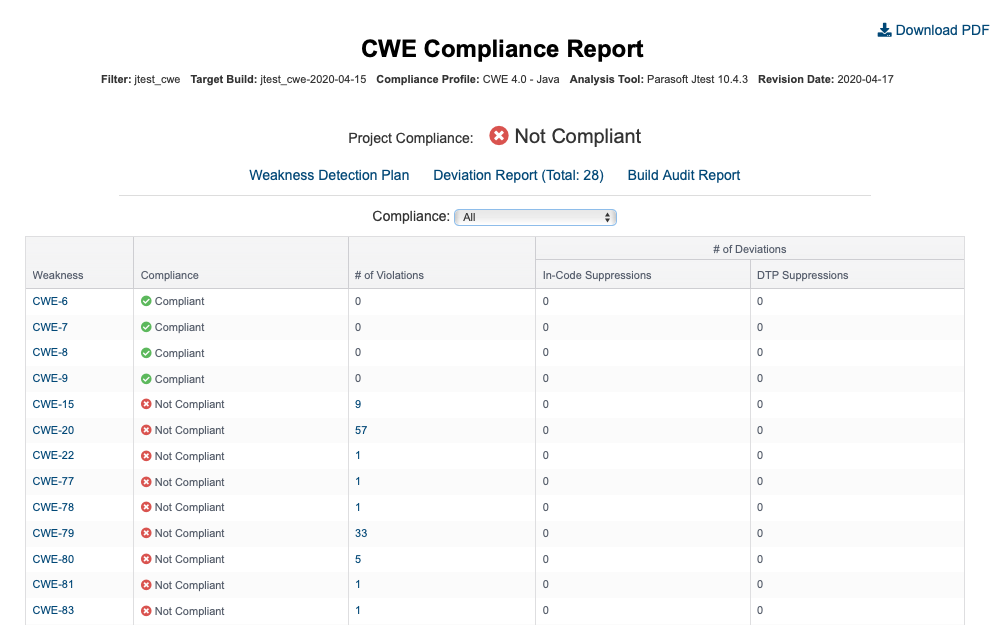Click the red X icon for CWE-15
995x625 pixels.
pyautogui.click(x=146, y=404)
